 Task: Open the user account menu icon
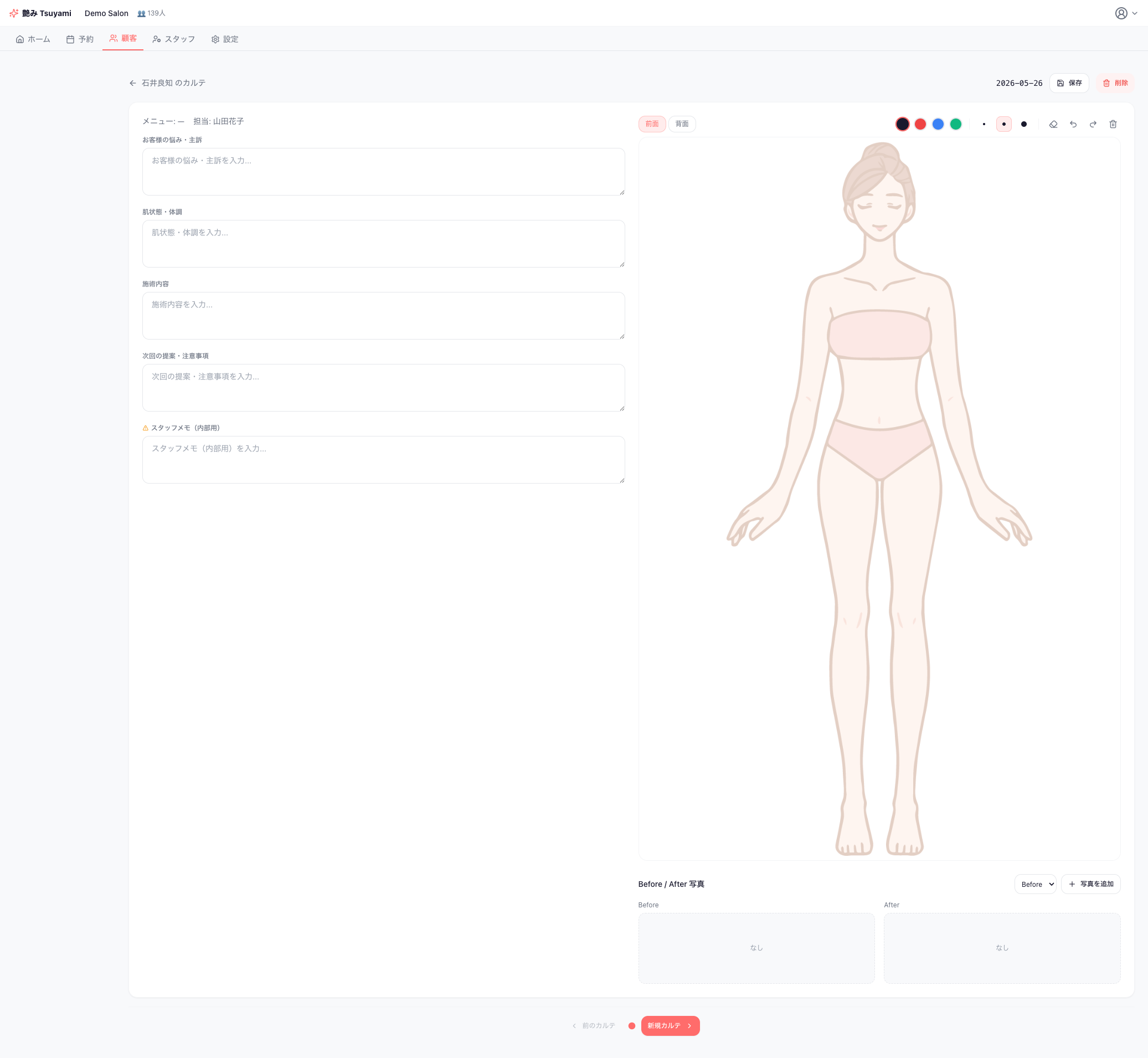pos(1121,13)
